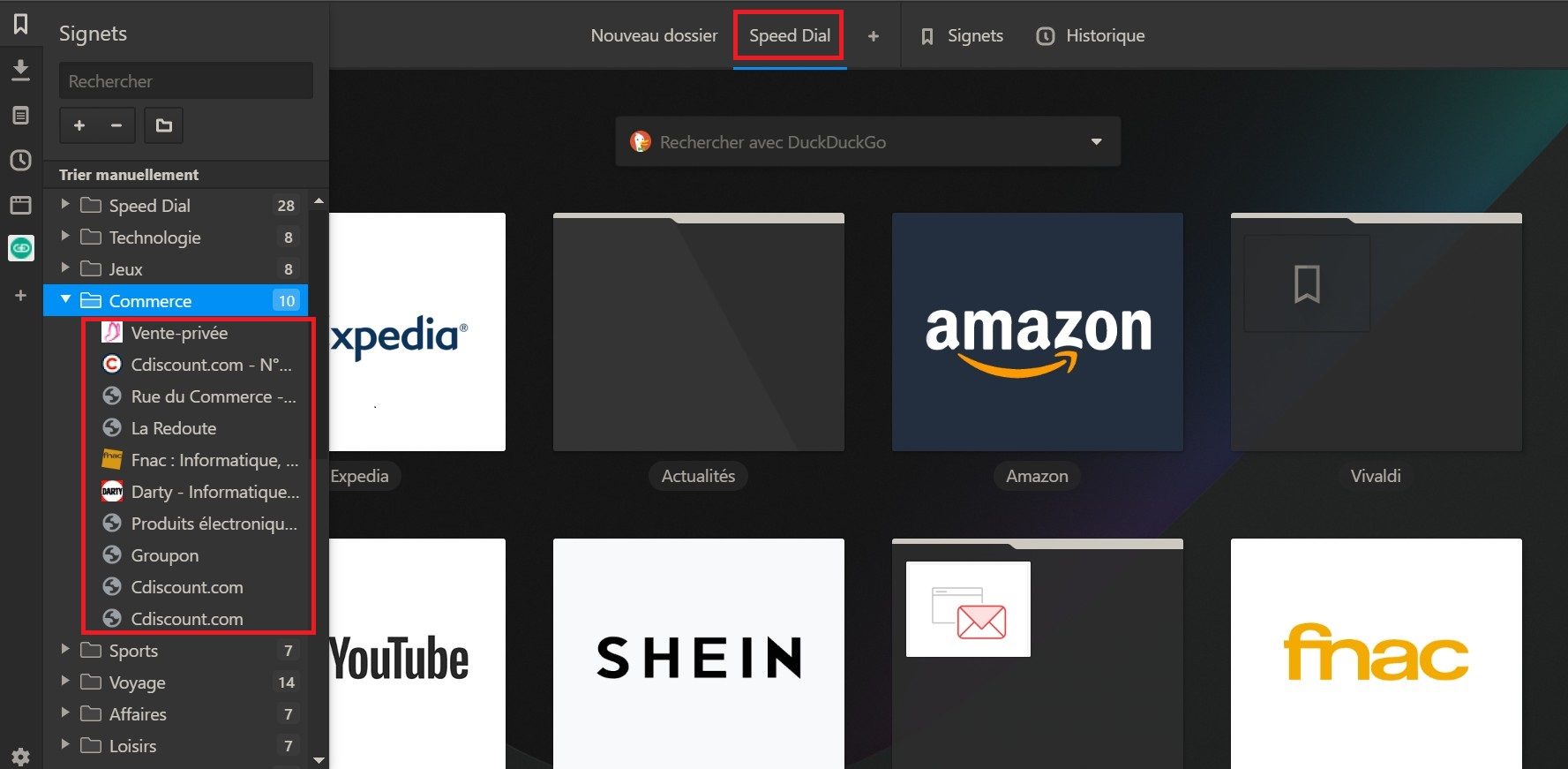Select the Affaires folder row
The width and height of the screenshot is (1568, 769).
click(x=176, y=713)
